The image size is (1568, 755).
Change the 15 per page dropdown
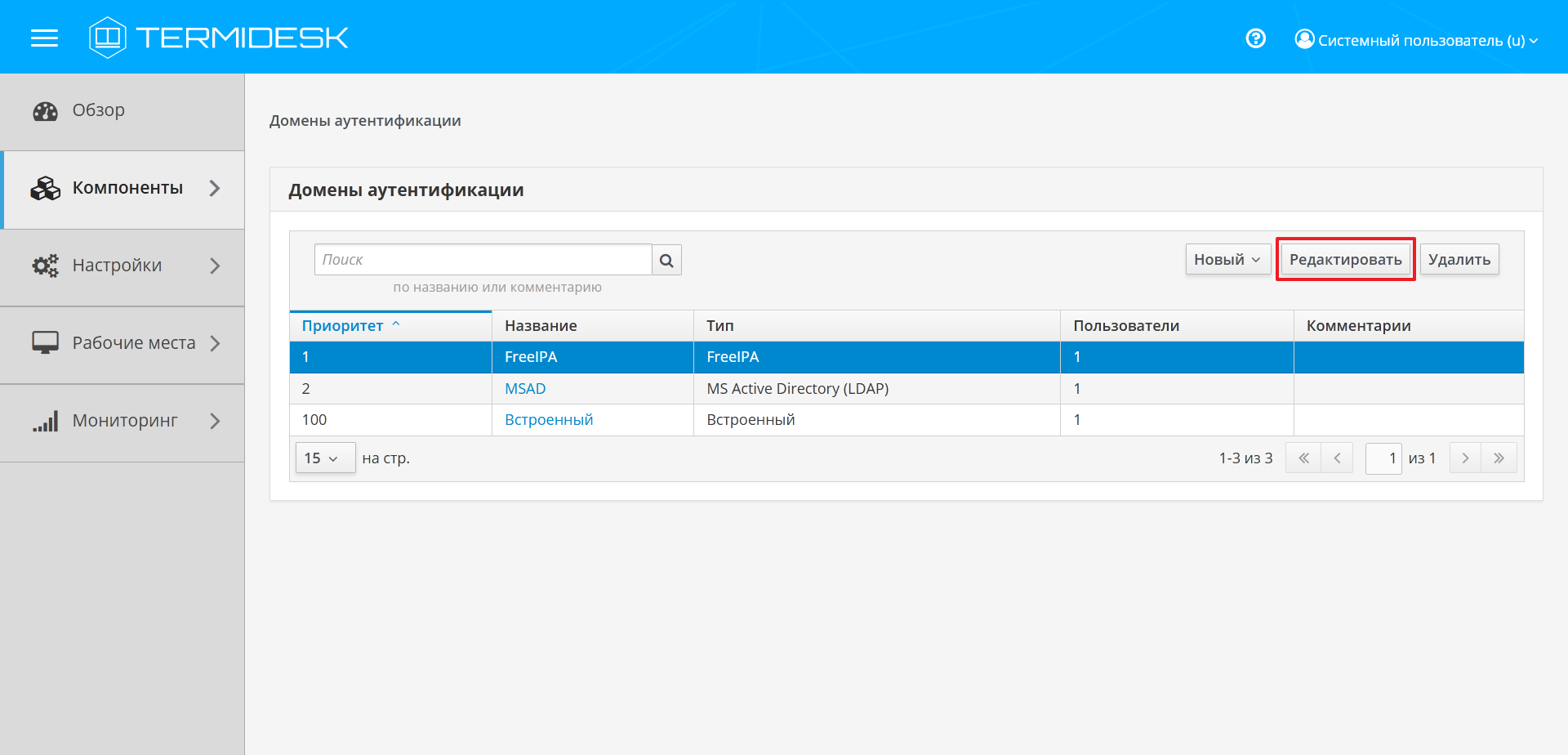(324, 458)
